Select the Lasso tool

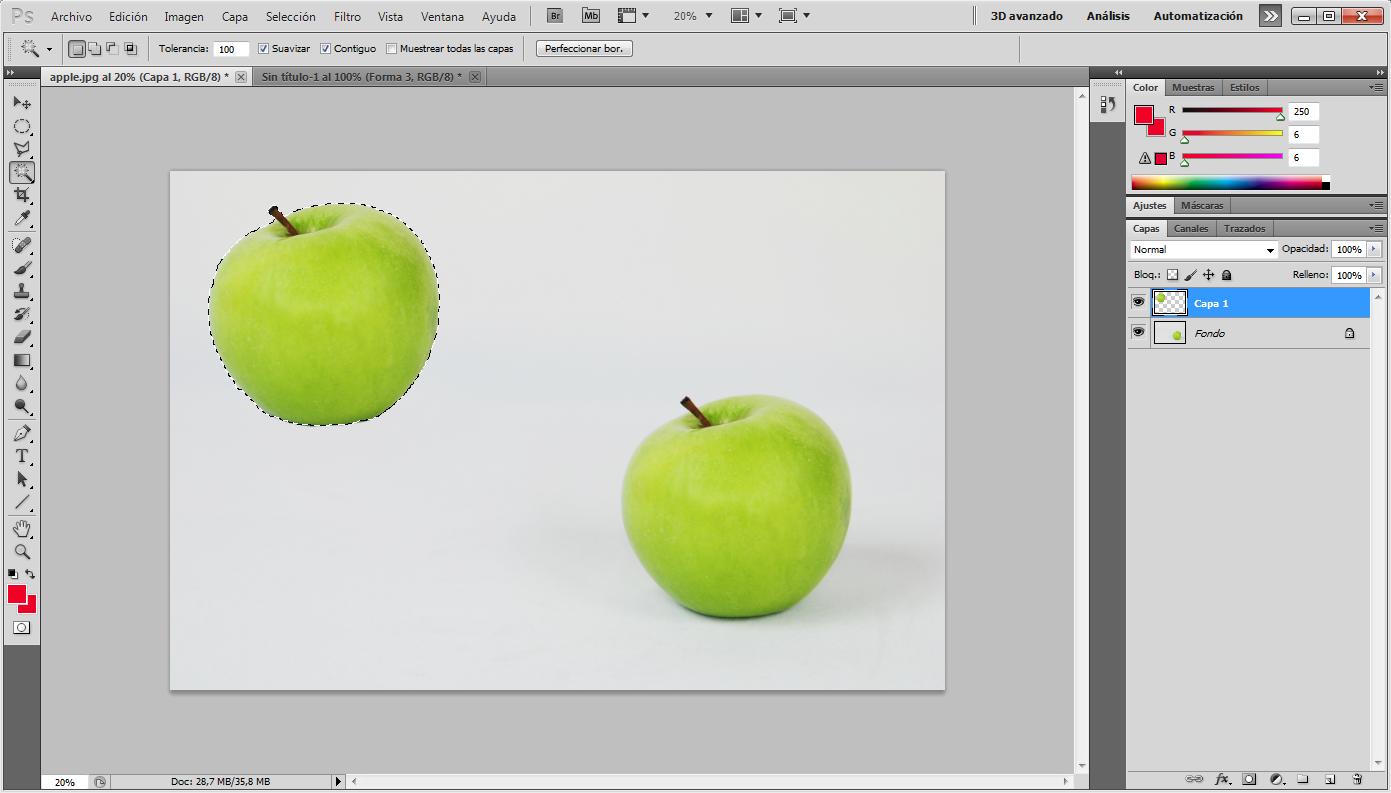[x=22, y=148]
